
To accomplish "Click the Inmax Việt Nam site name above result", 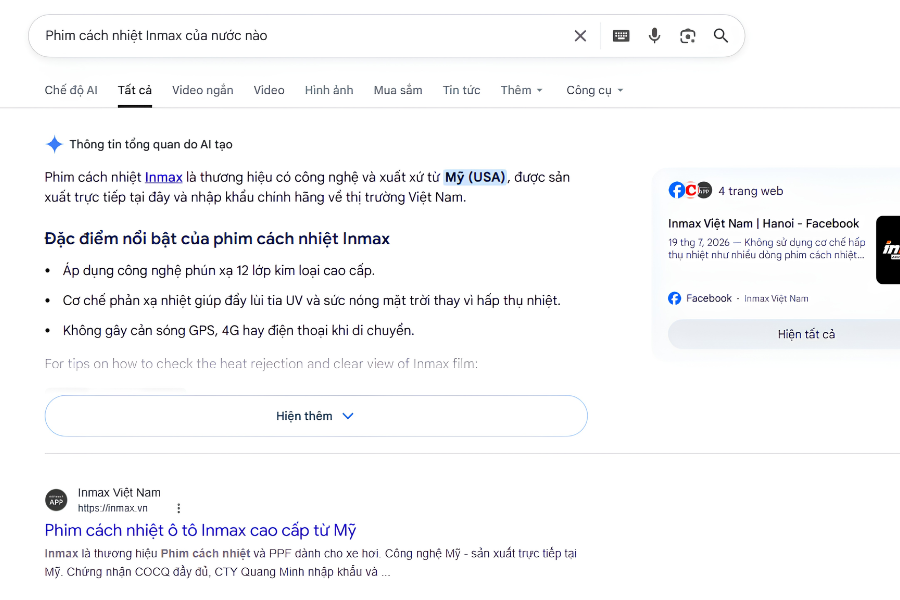I will tap(119, 493).
